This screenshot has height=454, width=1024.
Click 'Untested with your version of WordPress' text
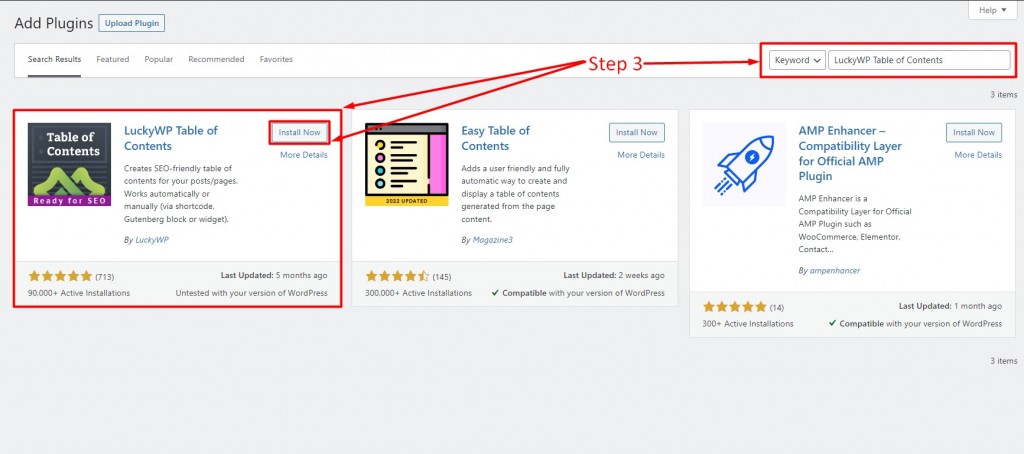(x=251, y=293)
